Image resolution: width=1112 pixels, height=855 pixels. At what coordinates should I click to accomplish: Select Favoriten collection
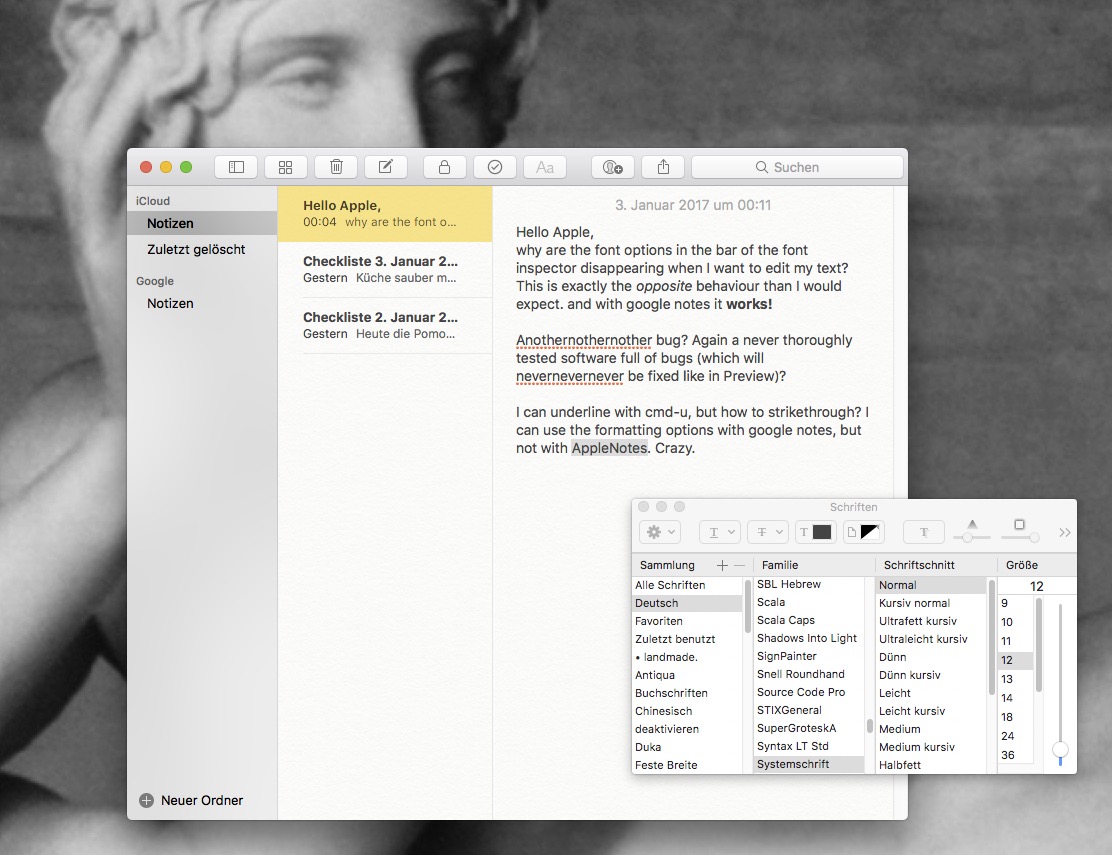point(686,621)
